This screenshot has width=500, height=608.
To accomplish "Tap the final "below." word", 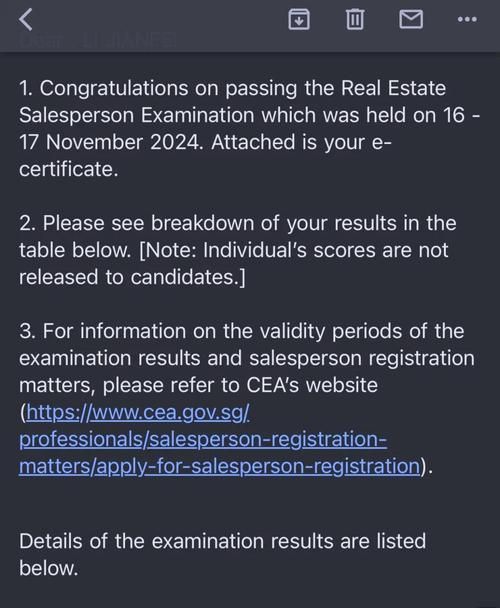I will [49, 568].
